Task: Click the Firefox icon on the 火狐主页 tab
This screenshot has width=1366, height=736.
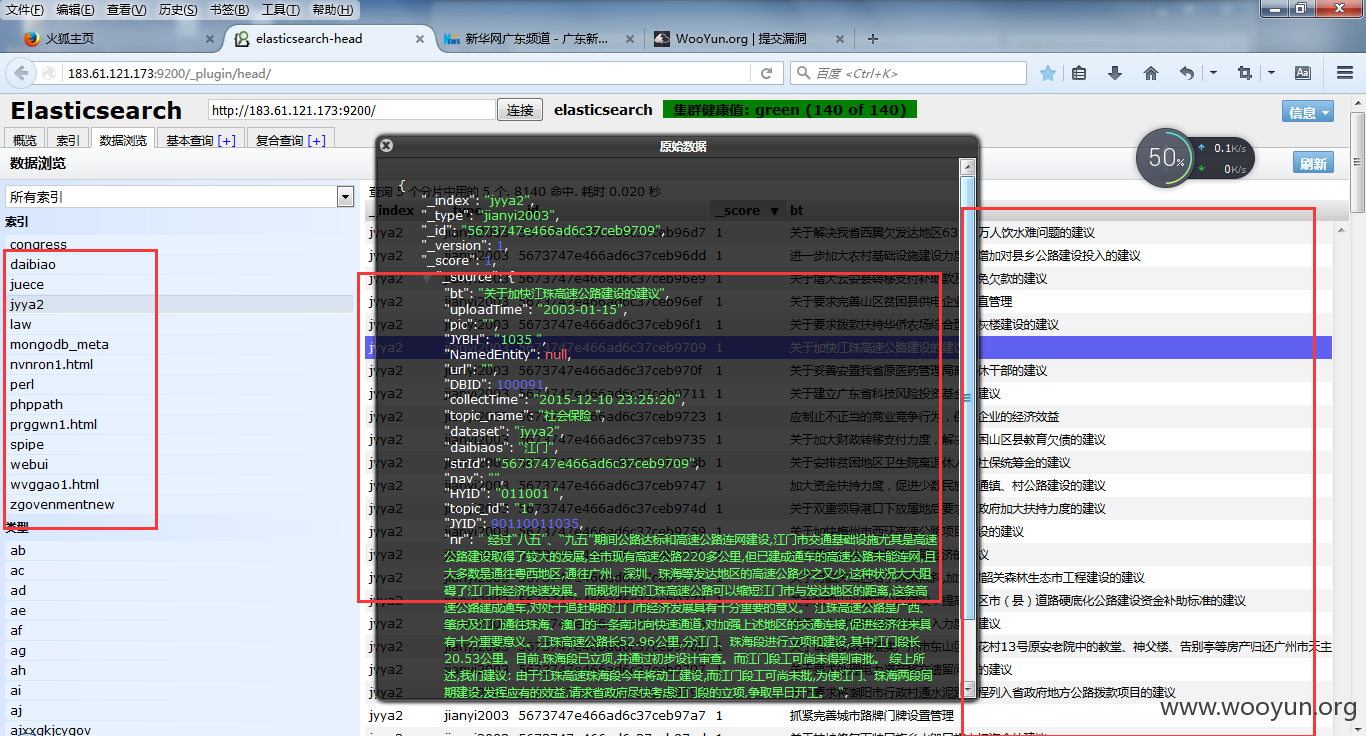Action: [32, 39]
